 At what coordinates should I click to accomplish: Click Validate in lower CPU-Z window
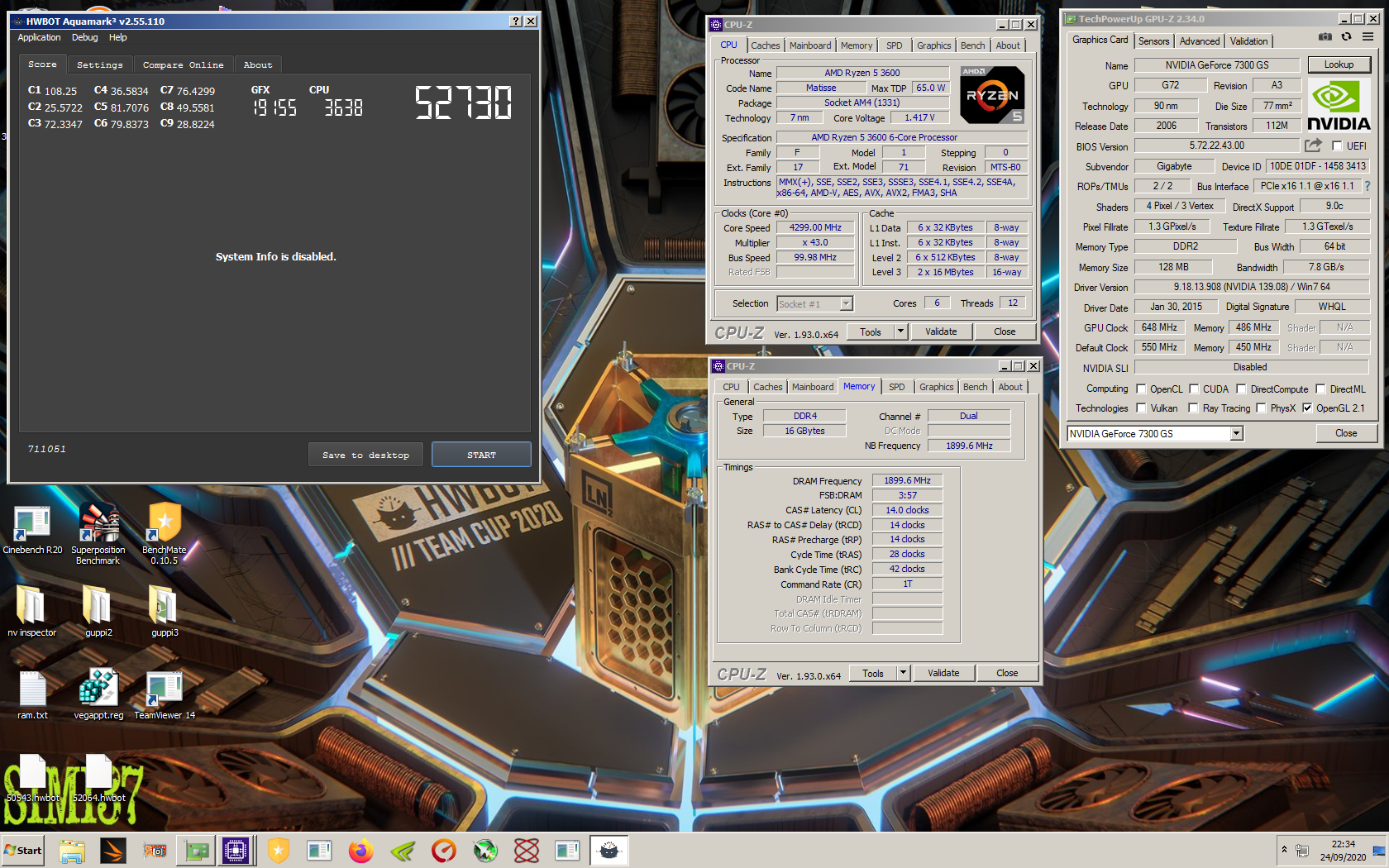pyautogui.click(x=943, y=673)
